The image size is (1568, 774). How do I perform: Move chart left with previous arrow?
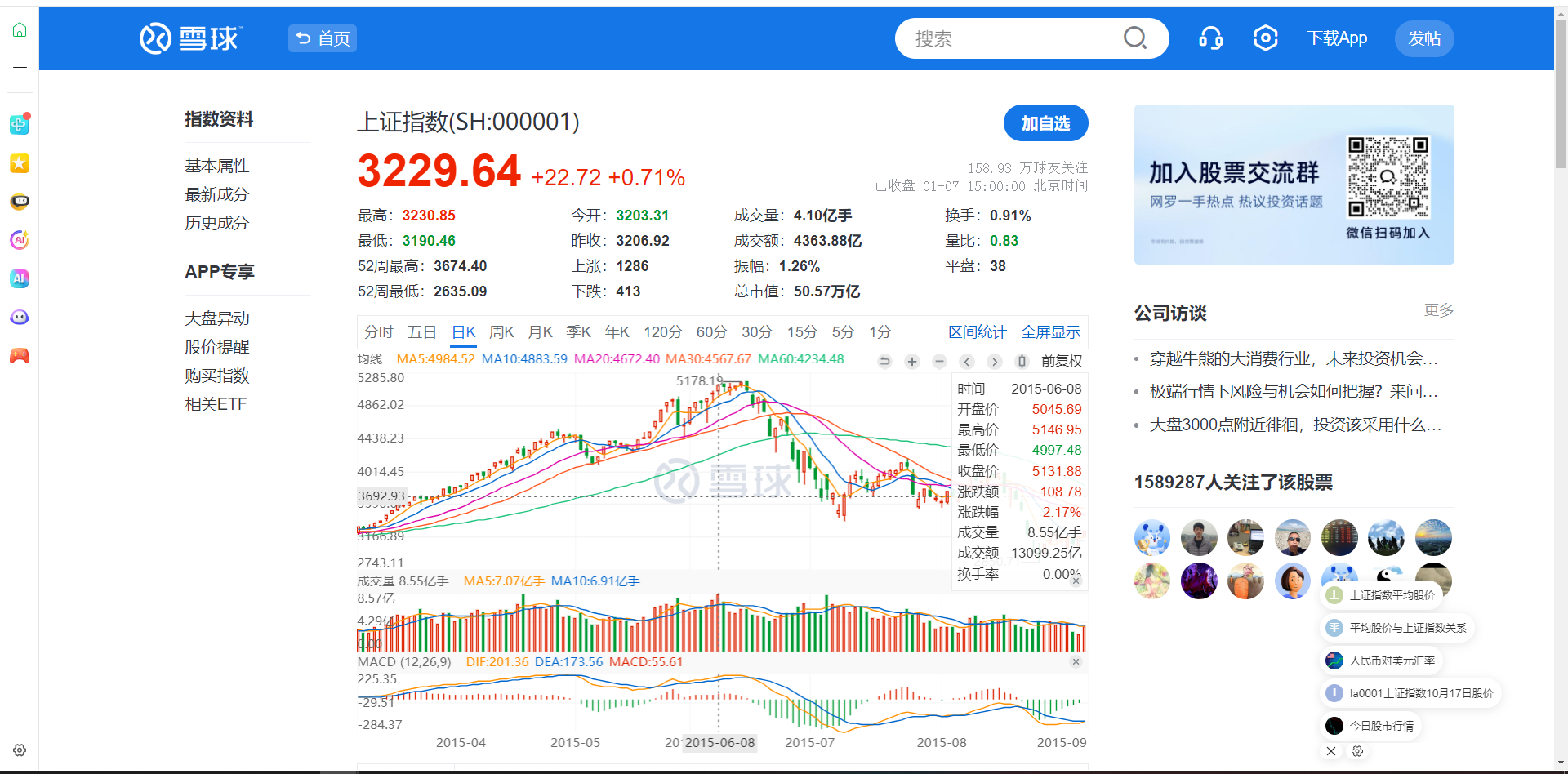[x=967, y=362]
